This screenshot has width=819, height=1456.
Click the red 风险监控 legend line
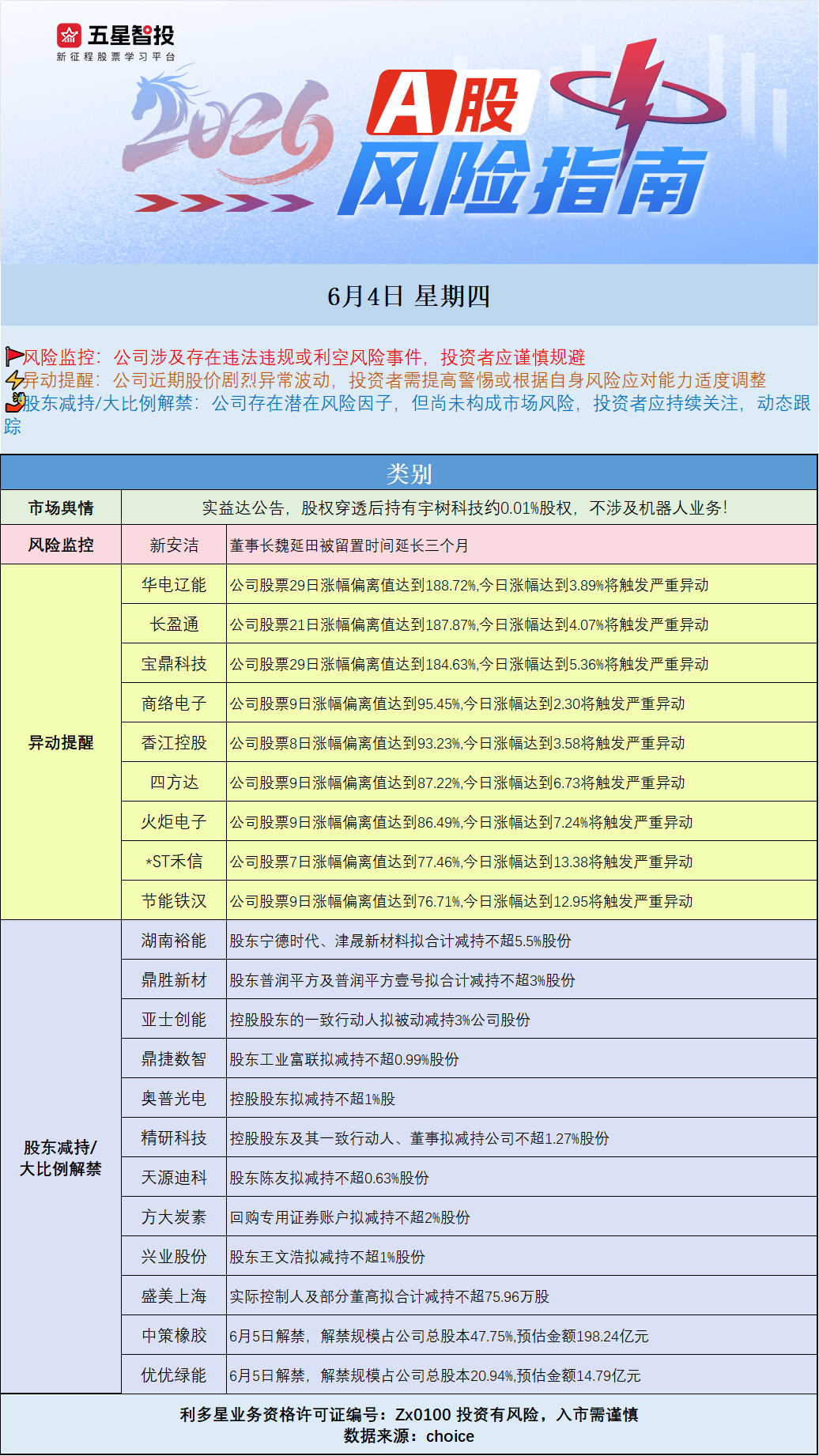click(x=304, y=357)
